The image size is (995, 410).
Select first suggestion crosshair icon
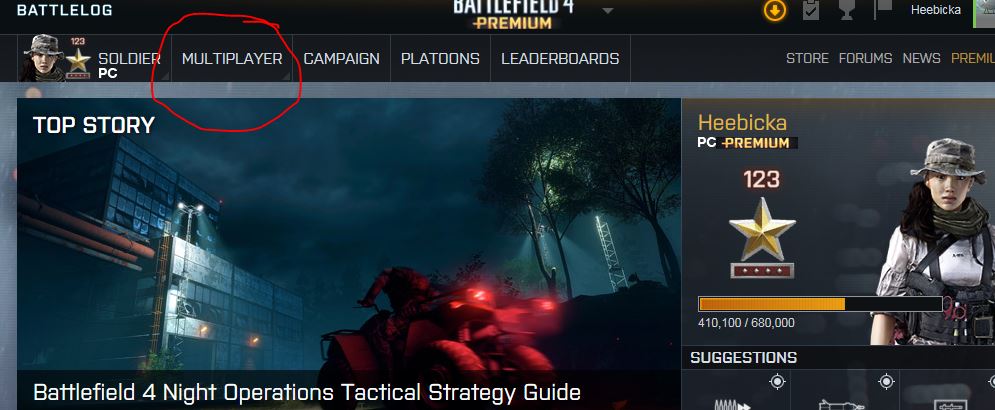777,381
